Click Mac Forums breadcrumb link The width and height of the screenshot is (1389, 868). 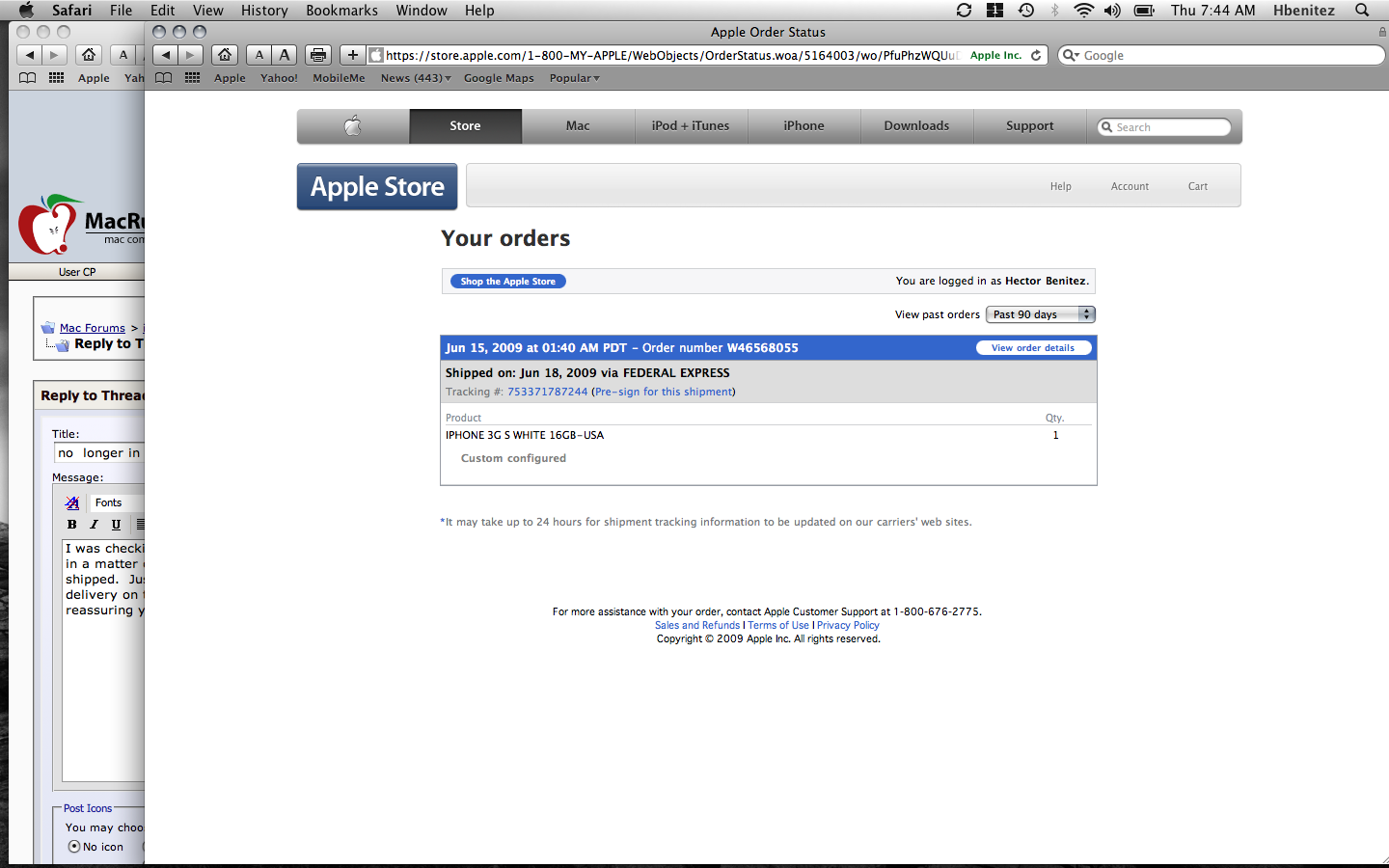tap(93, 328)
